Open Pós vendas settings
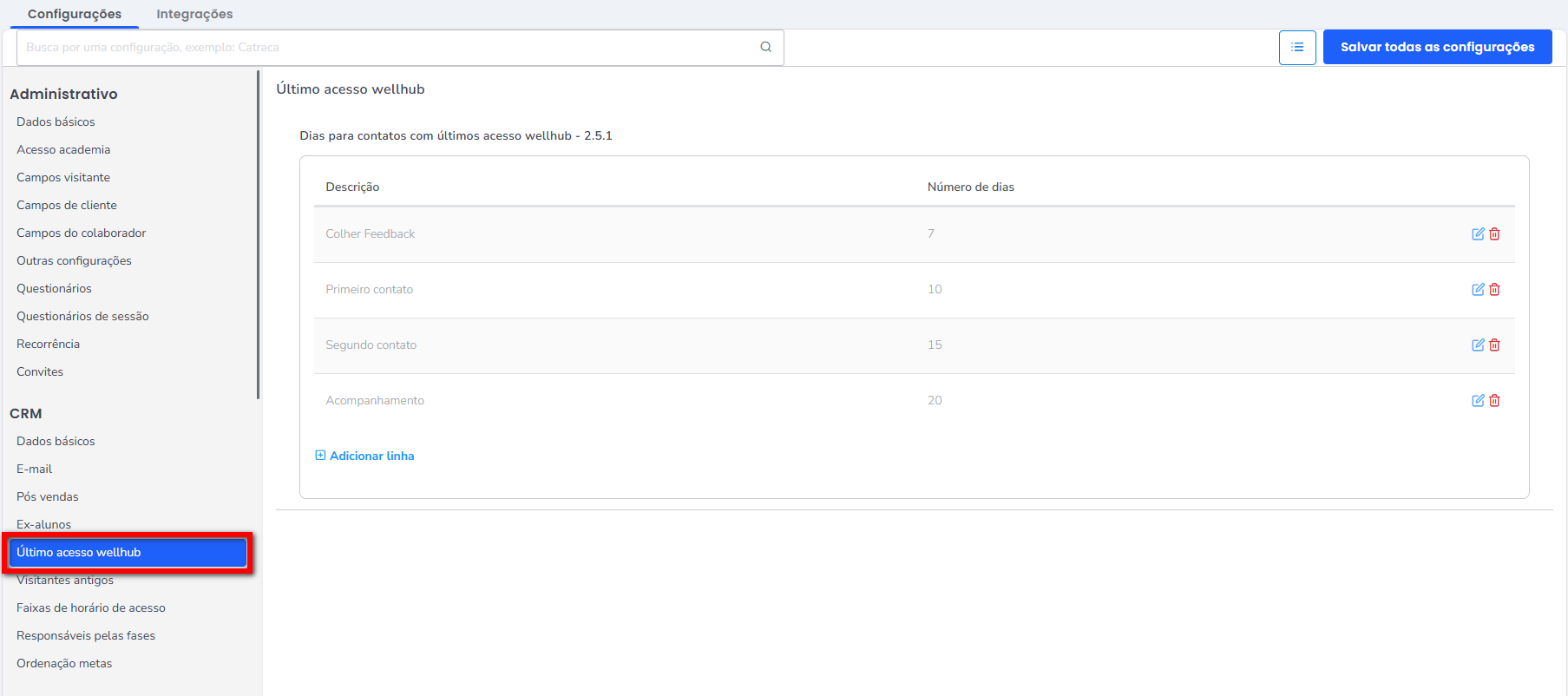 pyautogui.click(x=48, y=496)
